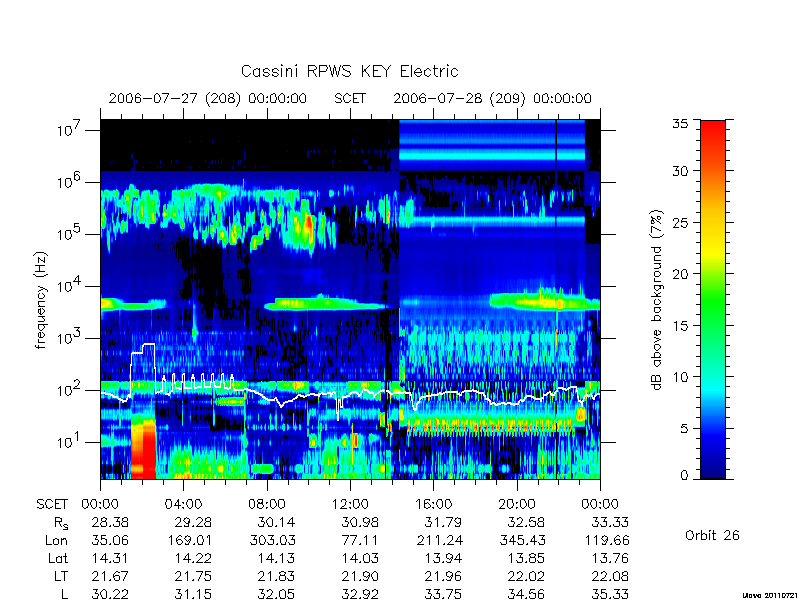The height and width of the screenshot is (600, 800).
Task: Select the end date "2006-07-28 (209) 00:00:00"
Action: [492, 98]
